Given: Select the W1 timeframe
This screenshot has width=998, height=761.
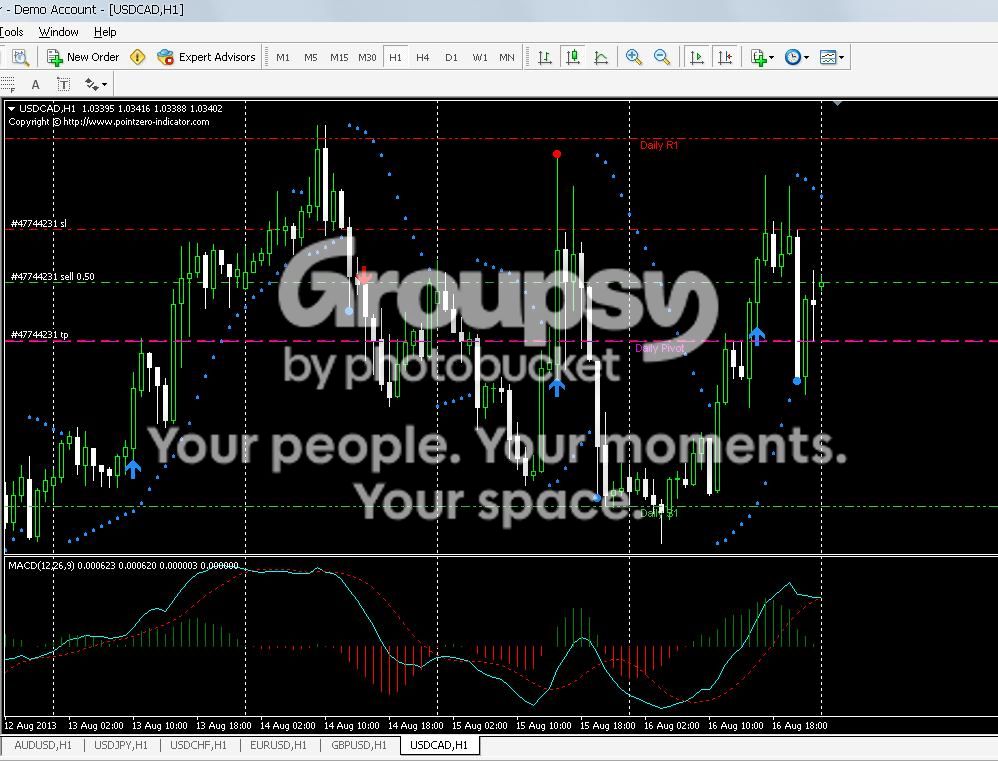Looking at the screenshot, I should (x=480, y=57).
